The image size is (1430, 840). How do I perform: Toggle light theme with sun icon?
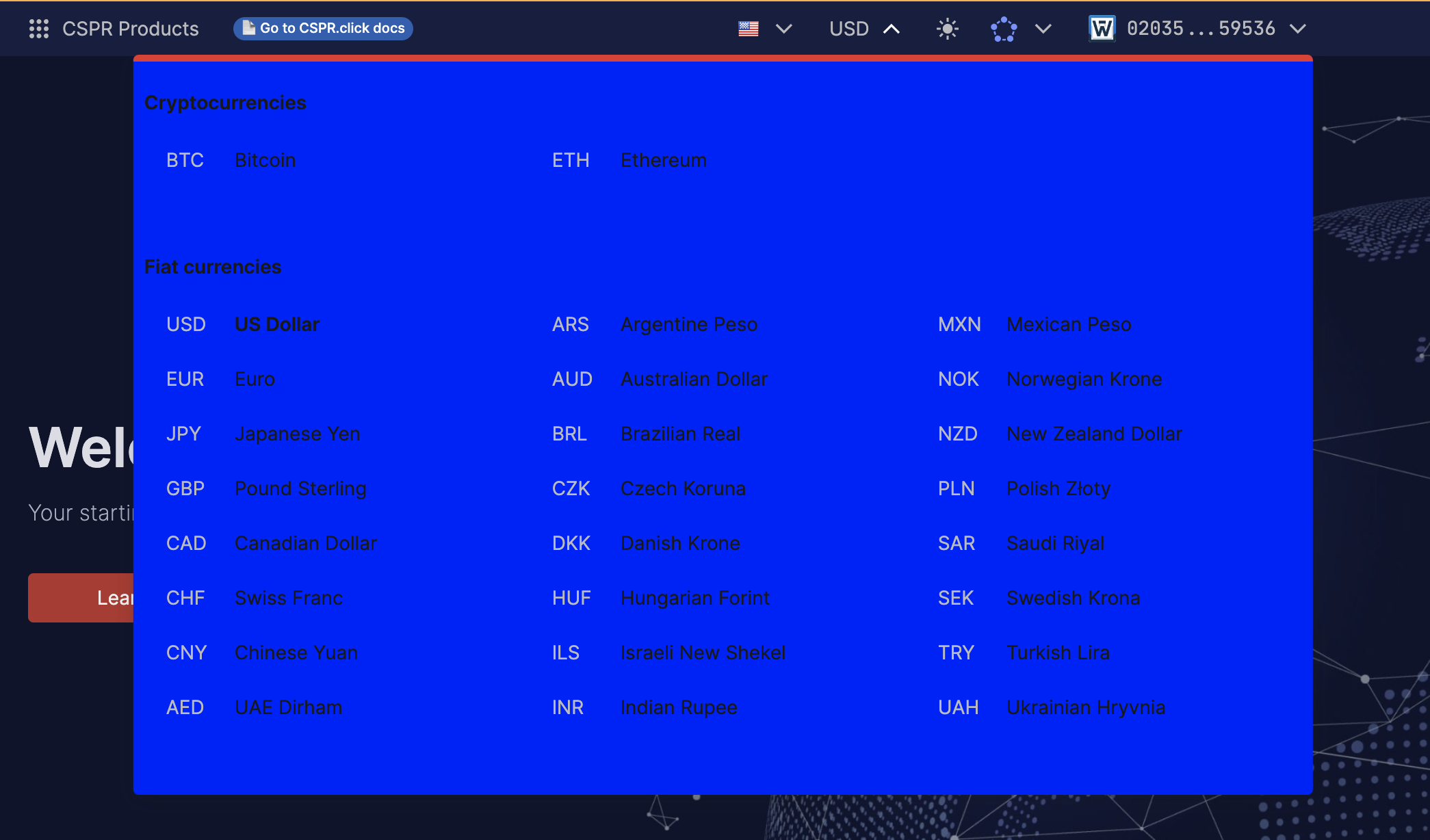[947, 29]
